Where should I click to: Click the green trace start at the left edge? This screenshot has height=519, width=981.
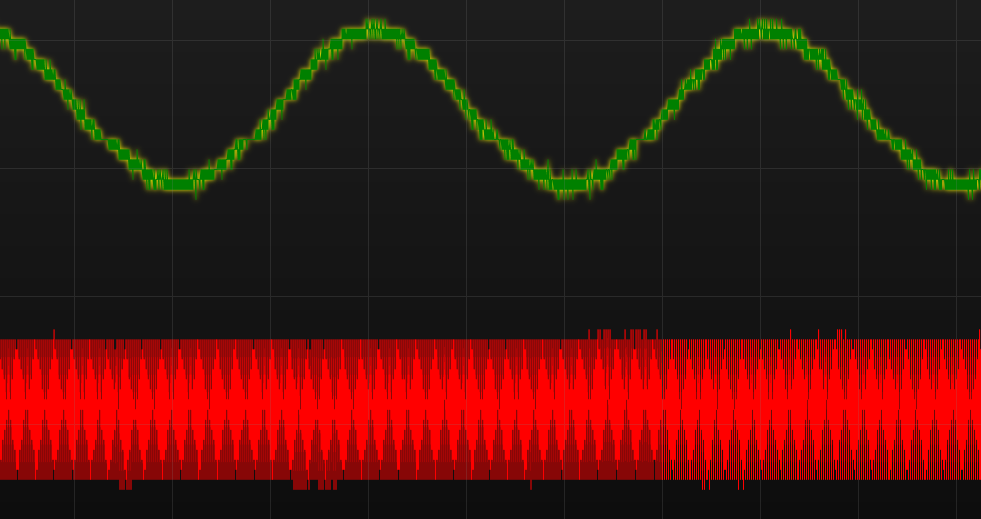[4, 36]
